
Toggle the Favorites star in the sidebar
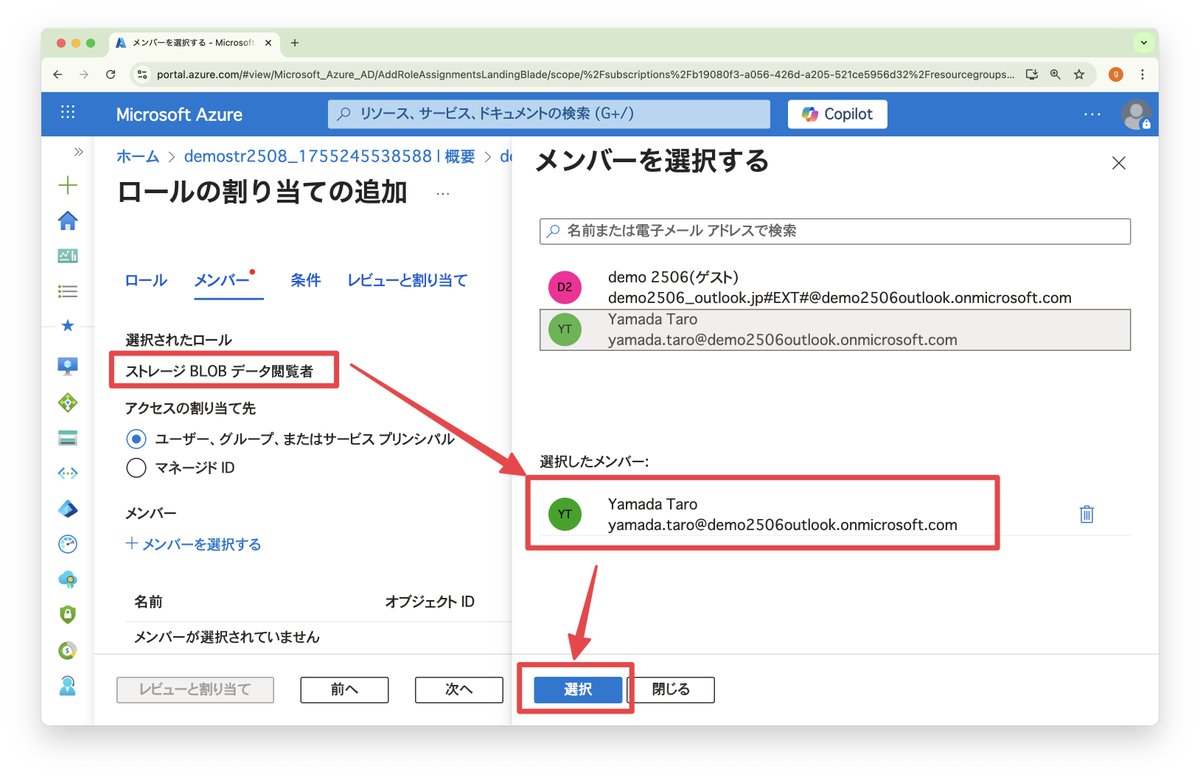pos(67,325)
